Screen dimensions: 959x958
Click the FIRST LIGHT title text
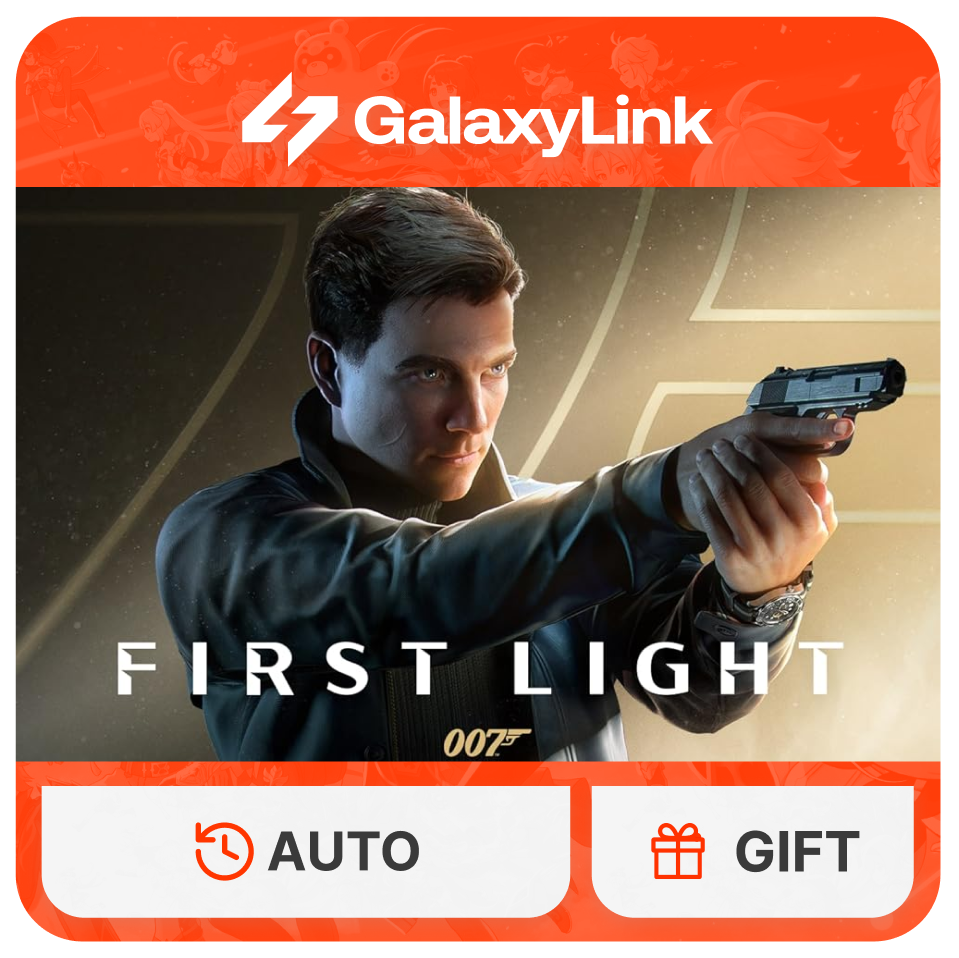[x=480, y=669]
